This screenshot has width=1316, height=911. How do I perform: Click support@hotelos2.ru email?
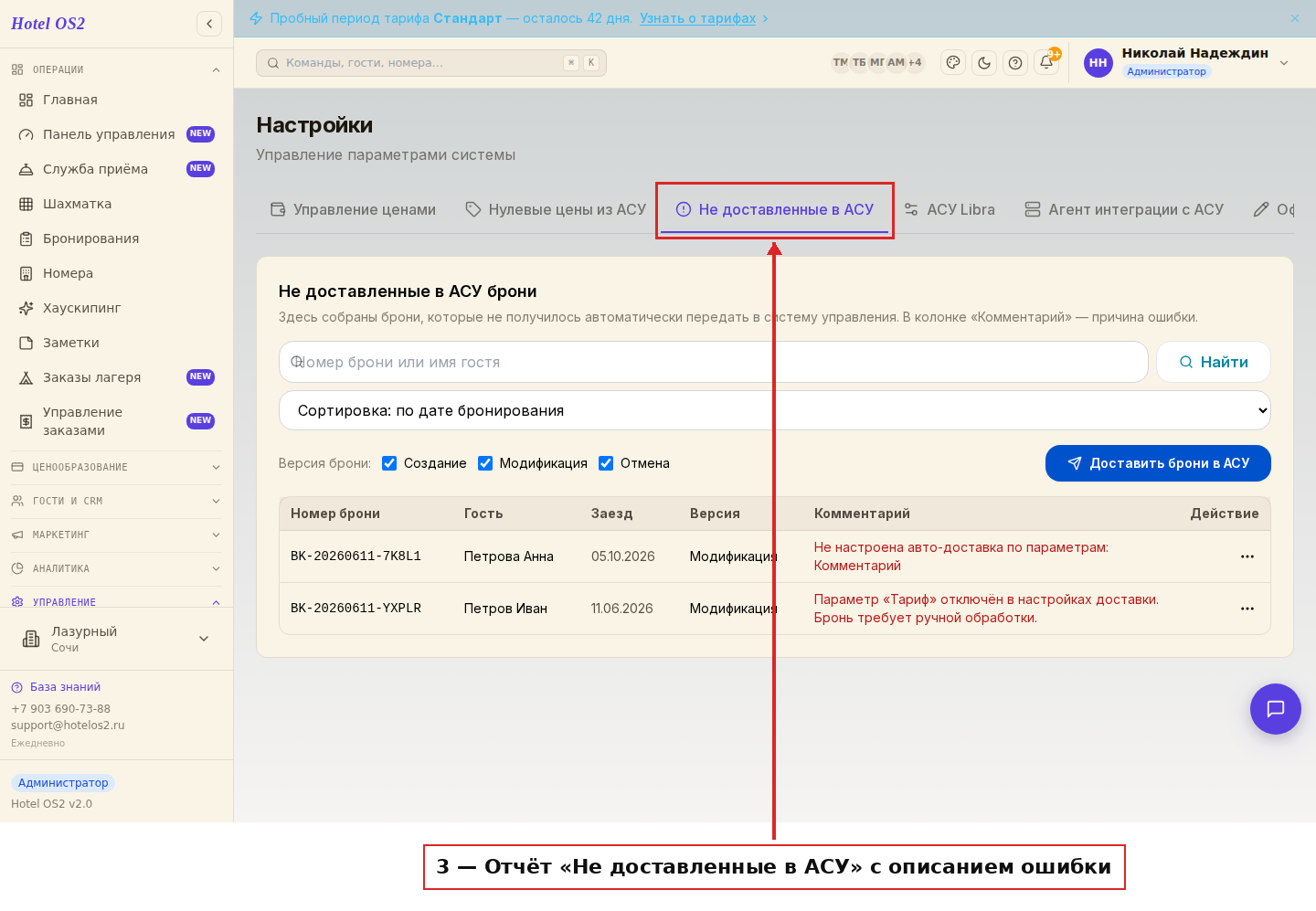pos(68,726)
